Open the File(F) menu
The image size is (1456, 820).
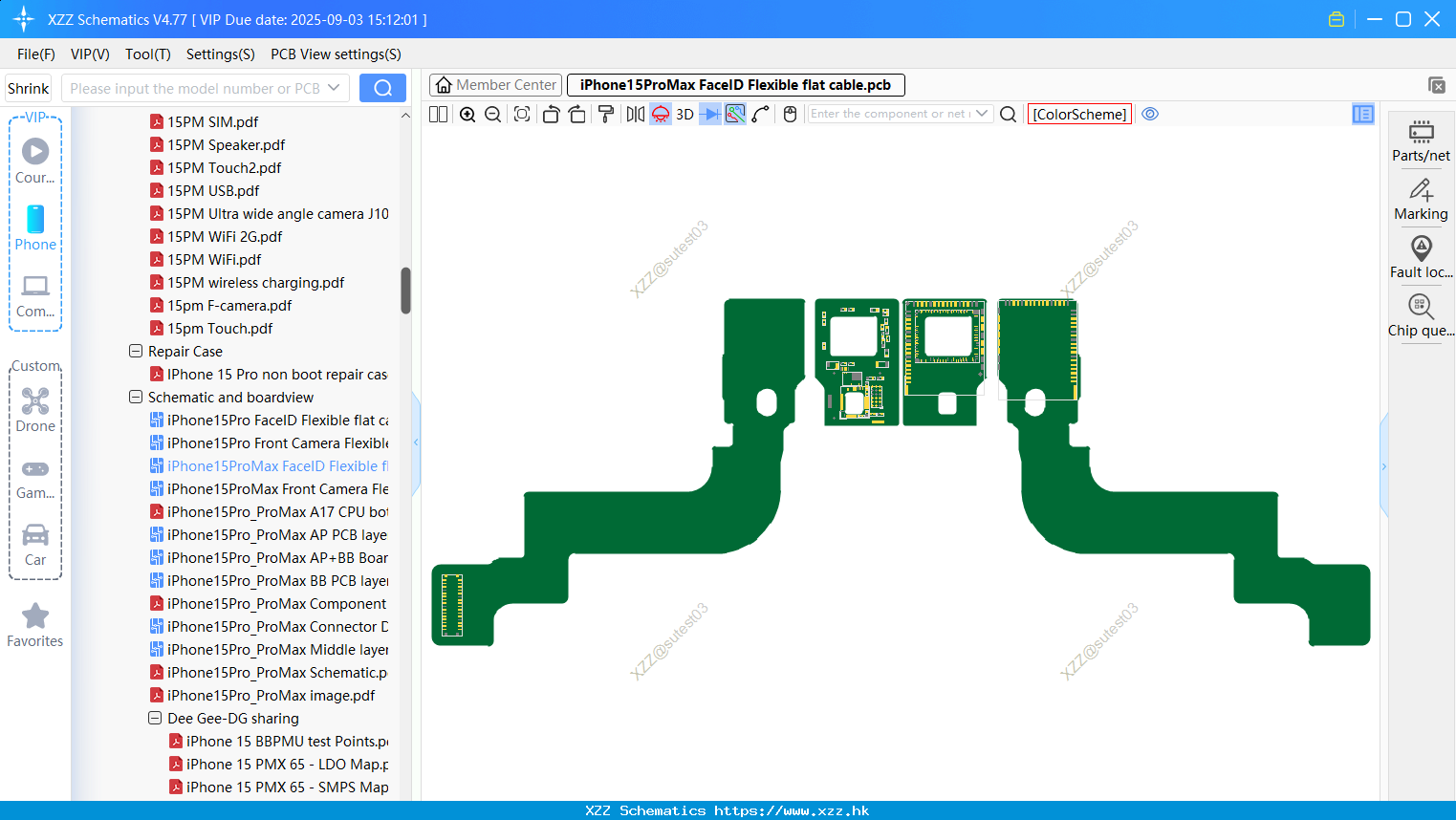(x=36, y=54)
